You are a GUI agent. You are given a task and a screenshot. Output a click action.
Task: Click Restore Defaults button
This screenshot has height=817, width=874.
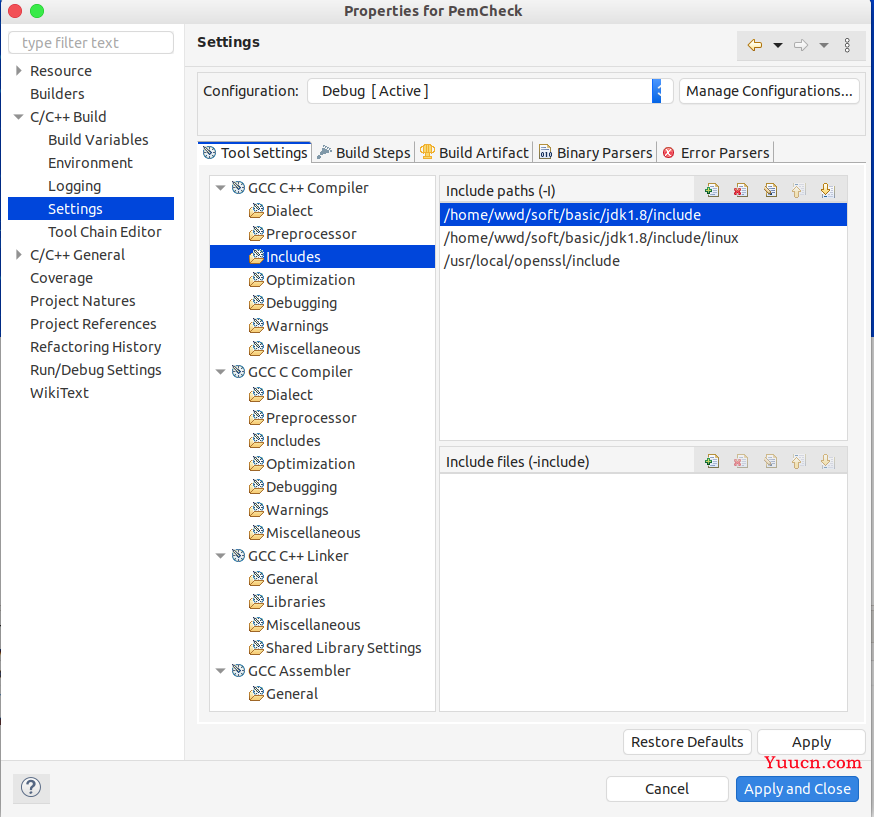[687, 742]
